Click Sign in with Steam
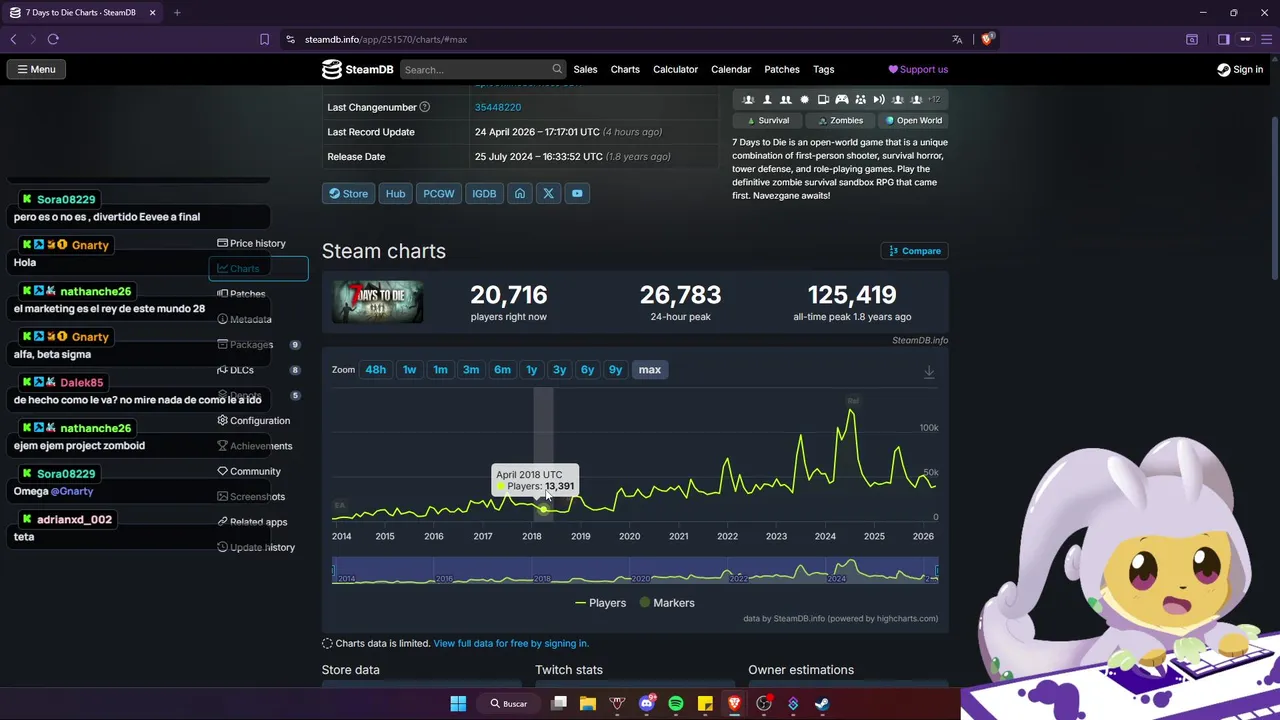 [1240, 69]
